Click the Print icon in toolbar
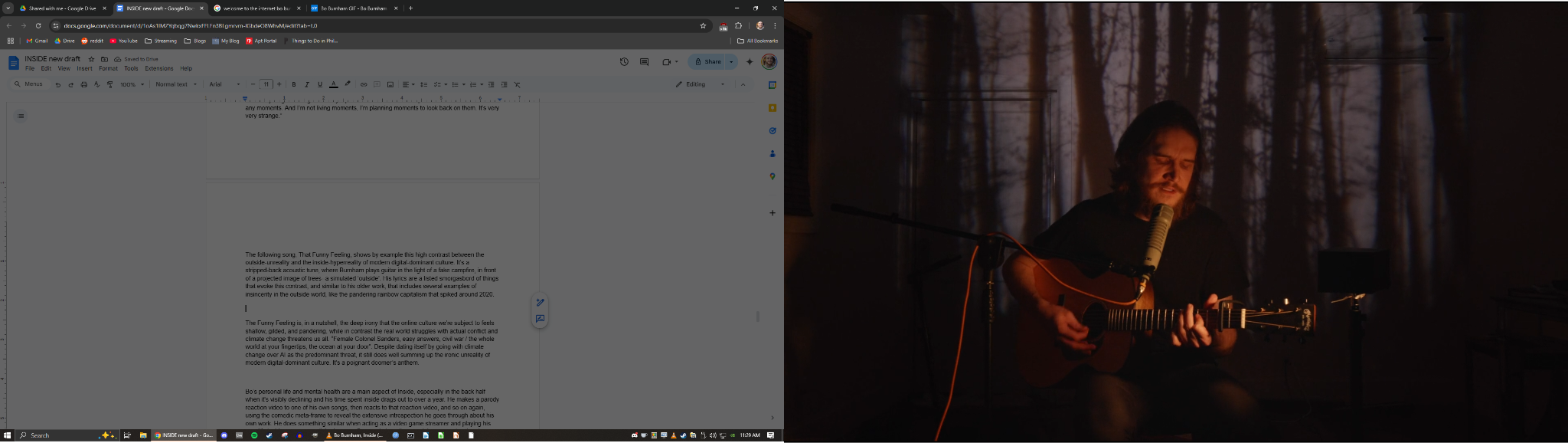Screen dimensions: 1568x443 click(x=83, y=84)
